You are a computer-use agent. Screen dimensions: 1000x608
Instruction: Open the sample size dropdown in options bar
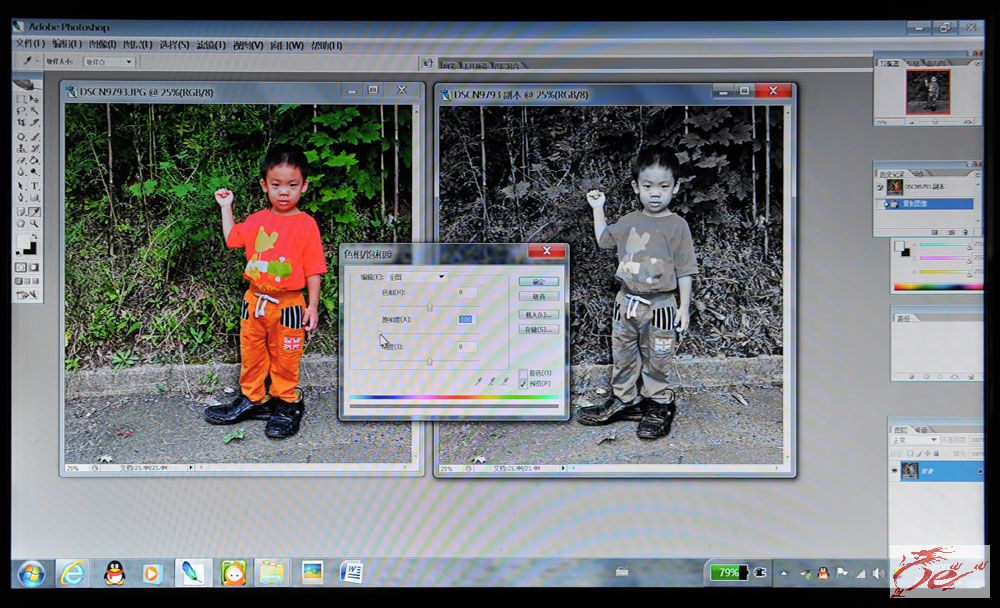(109, 62)
